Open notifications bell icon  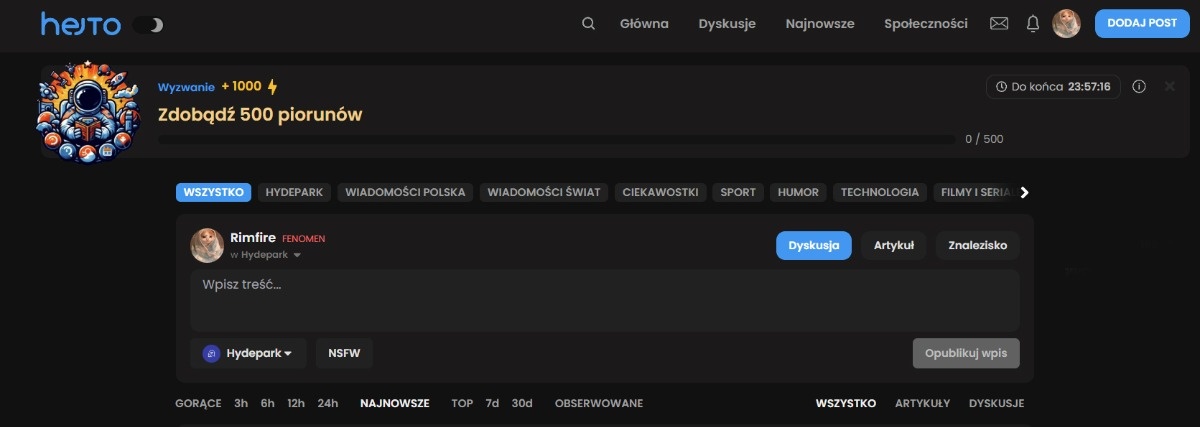[x=1033, y=24]
